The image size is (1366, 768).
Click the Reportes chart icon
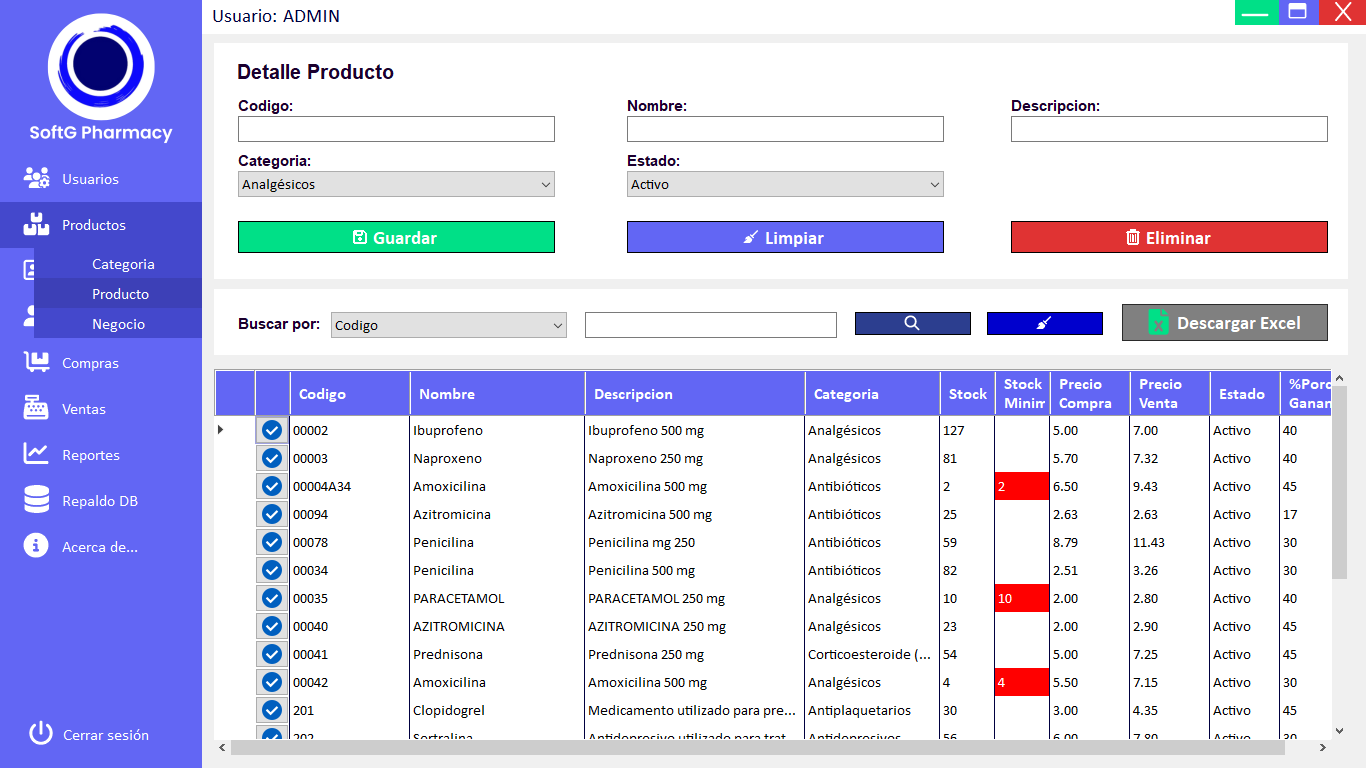(37, 455)
